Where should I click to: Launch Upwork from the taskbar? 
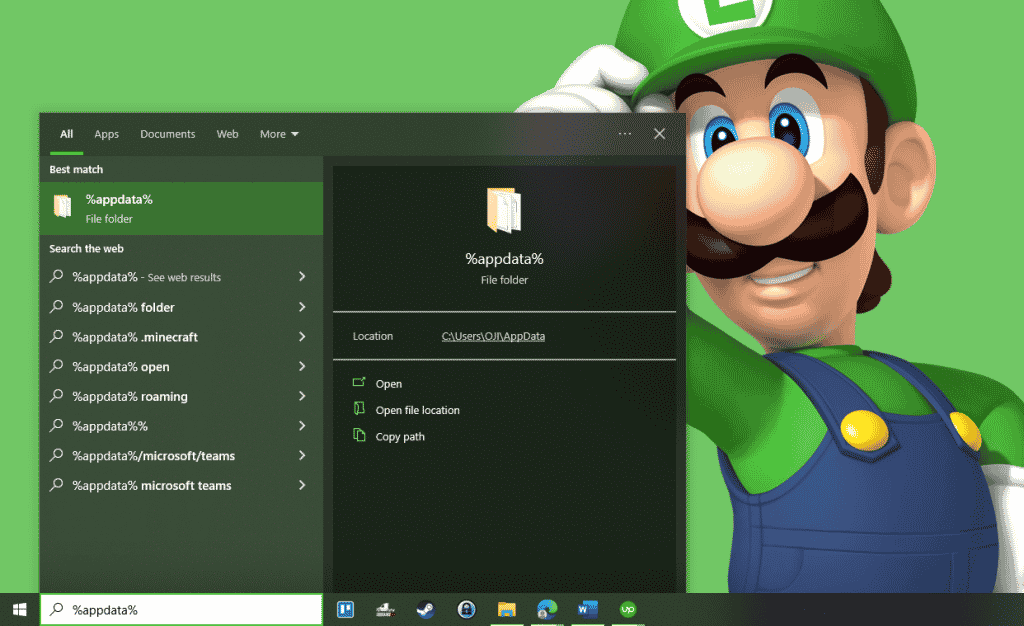point(627,609)
